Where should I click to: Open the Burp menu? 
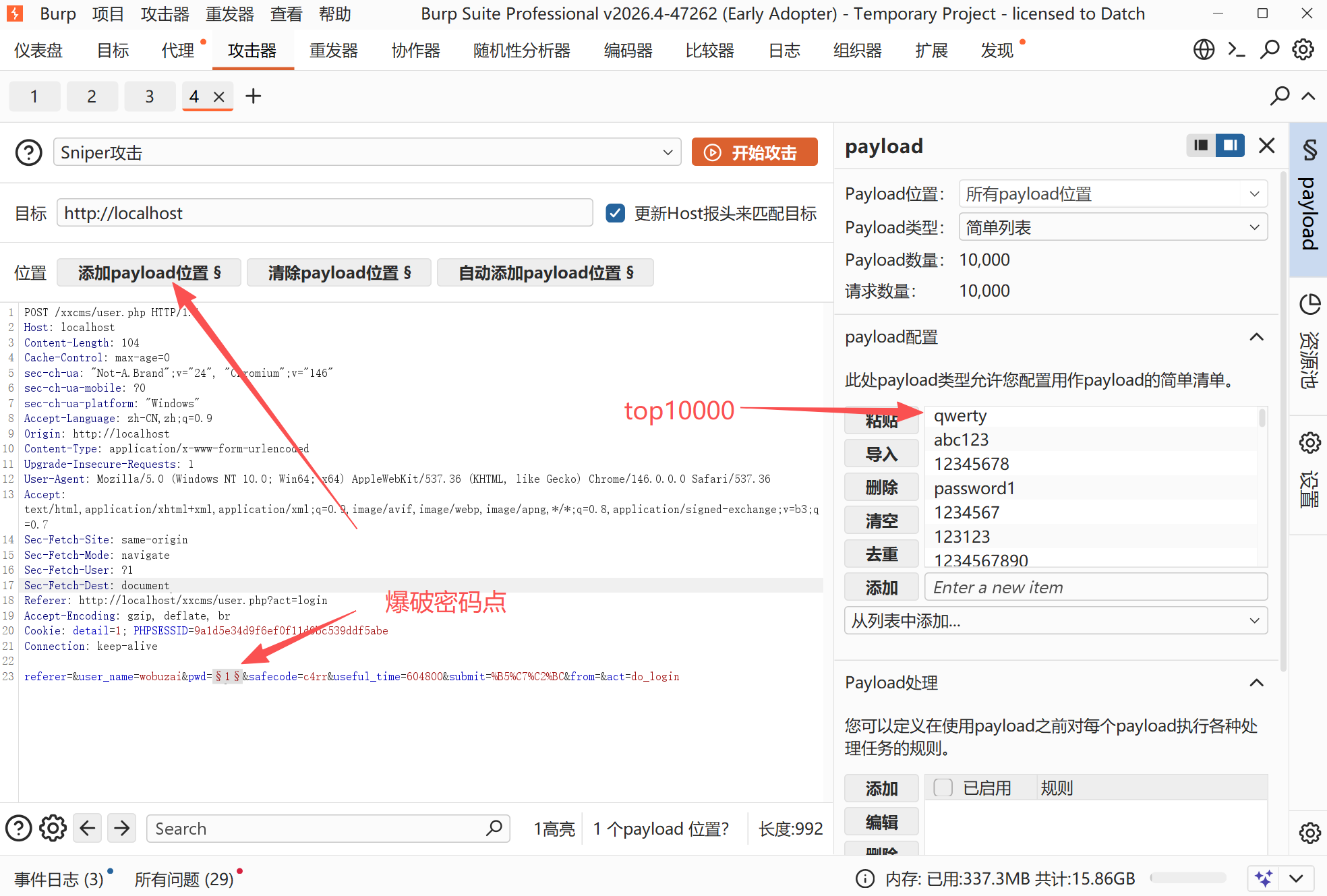58,13
